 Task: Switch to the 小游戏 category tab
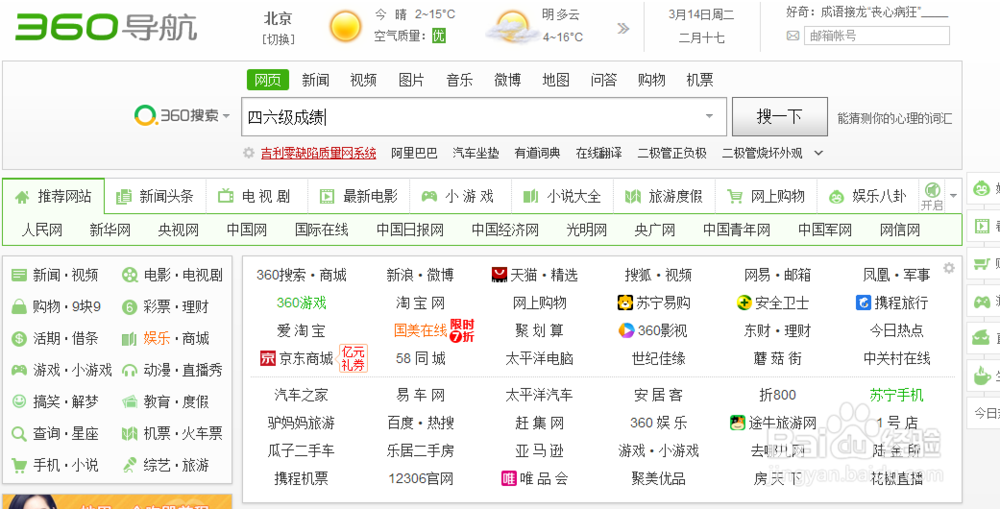pos(460,196)
